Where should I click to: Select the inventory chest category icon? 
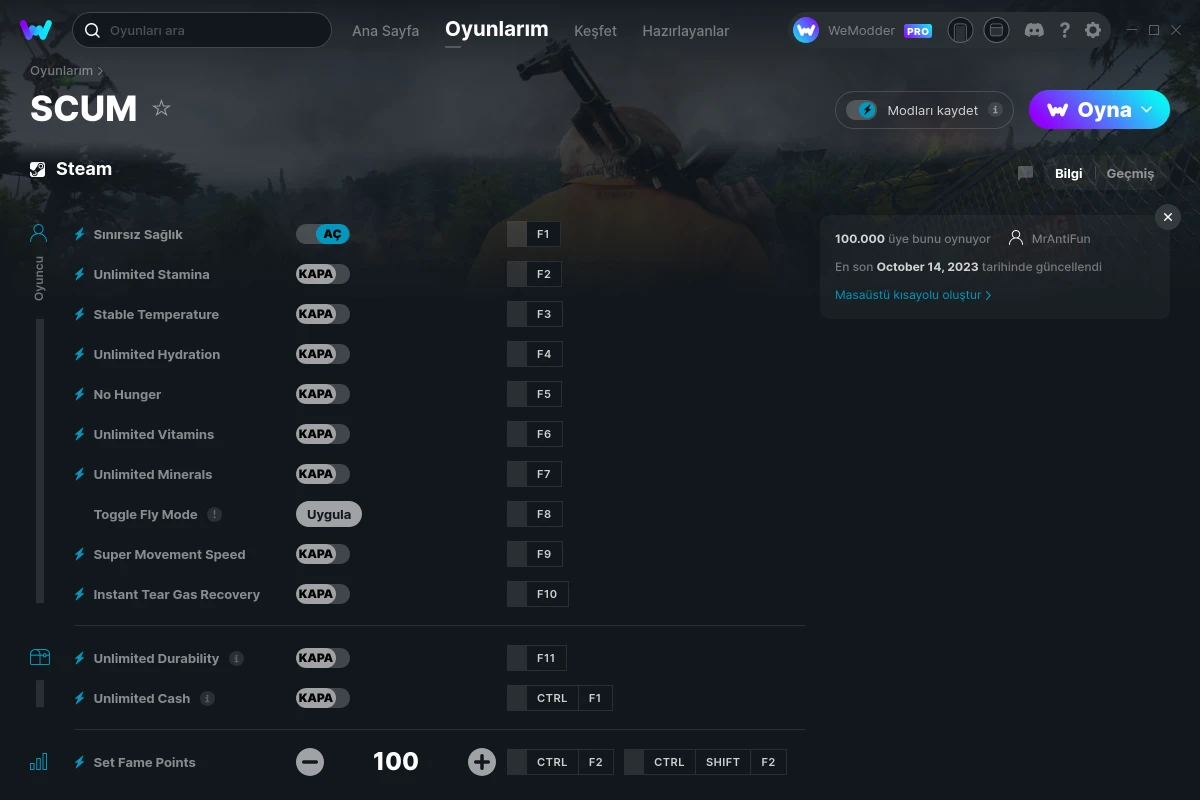click(x=39, y=657)
